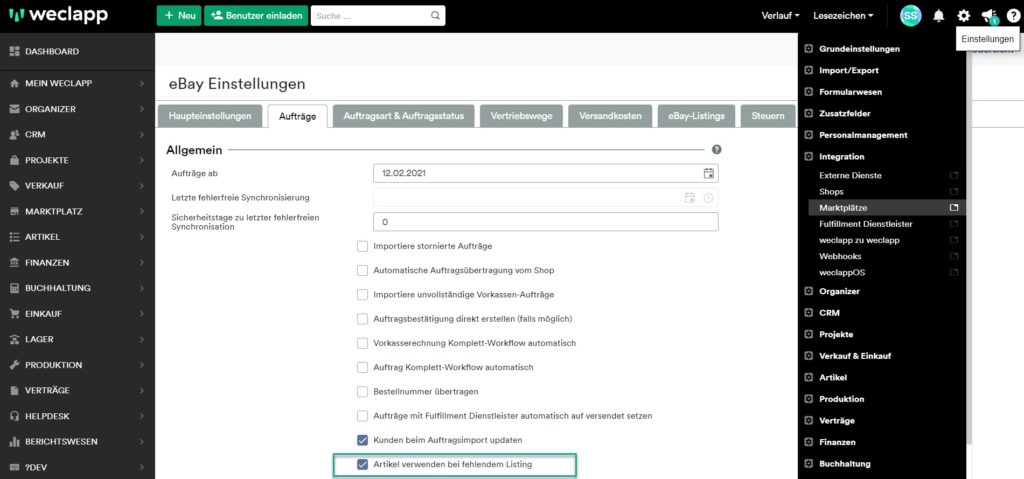Check Importiere unvollständige Vorkassen-Aufträge
This screenshot has height=479, width=1024.
[362, 295]
